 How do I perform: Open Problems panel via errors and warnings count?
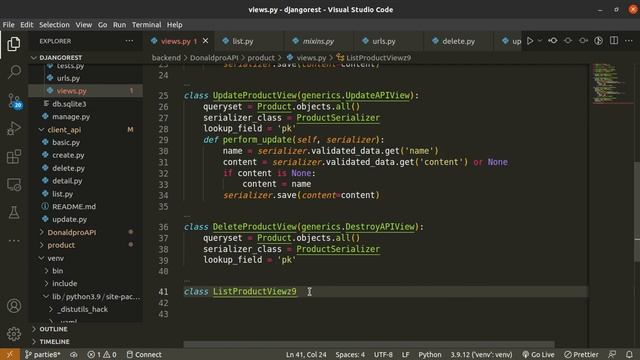click(x=102, y=354)
